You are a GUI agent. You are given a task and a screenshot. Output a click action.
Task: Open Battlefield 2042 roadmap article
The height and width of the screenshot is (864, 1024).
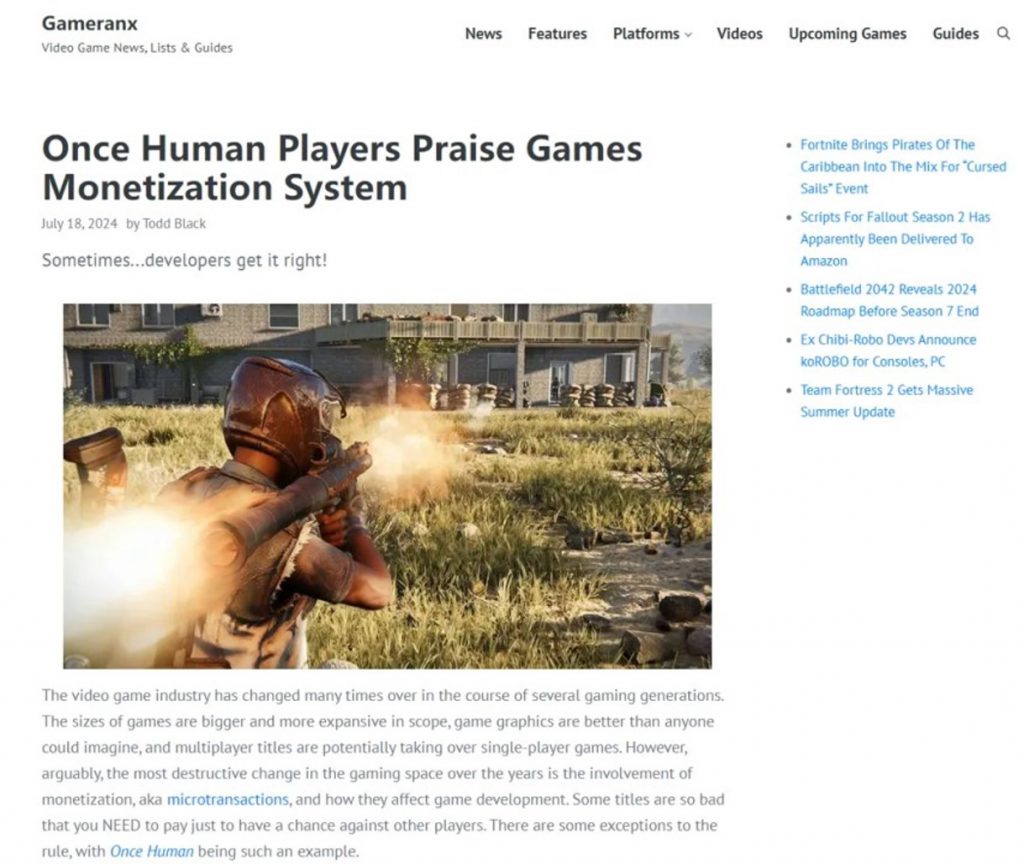[889, 300]
